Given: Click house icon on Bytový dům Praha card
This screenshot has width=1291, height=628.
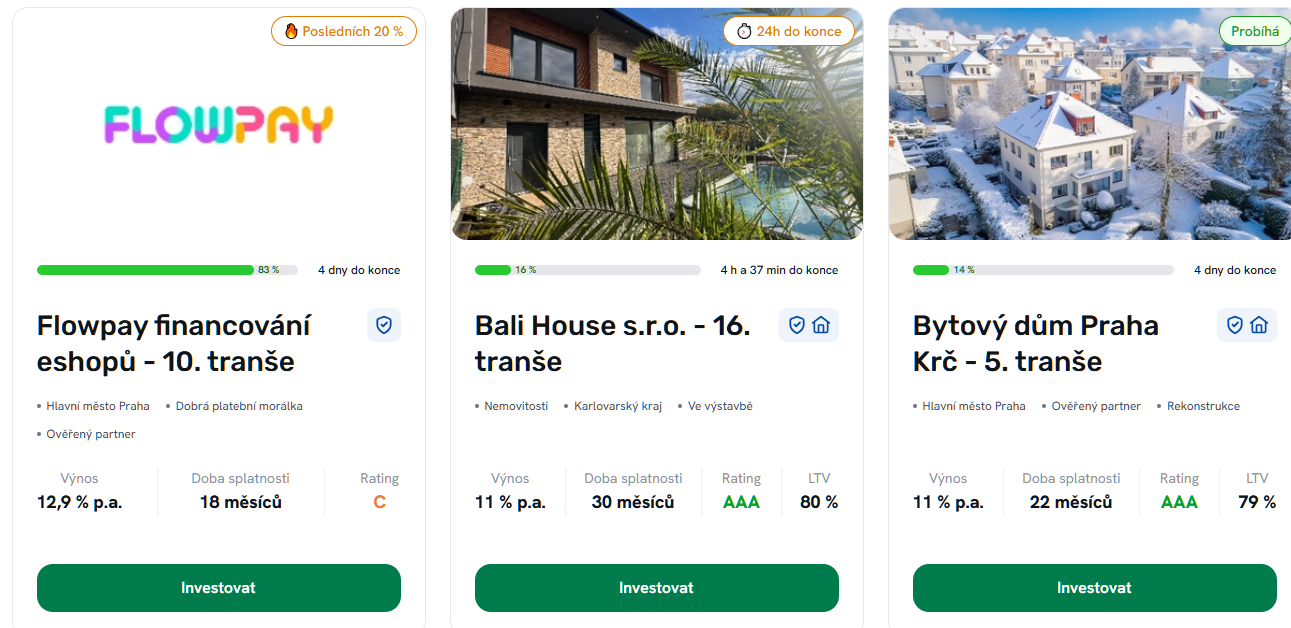Looking at the screenshot, I should click(1259, 325).
